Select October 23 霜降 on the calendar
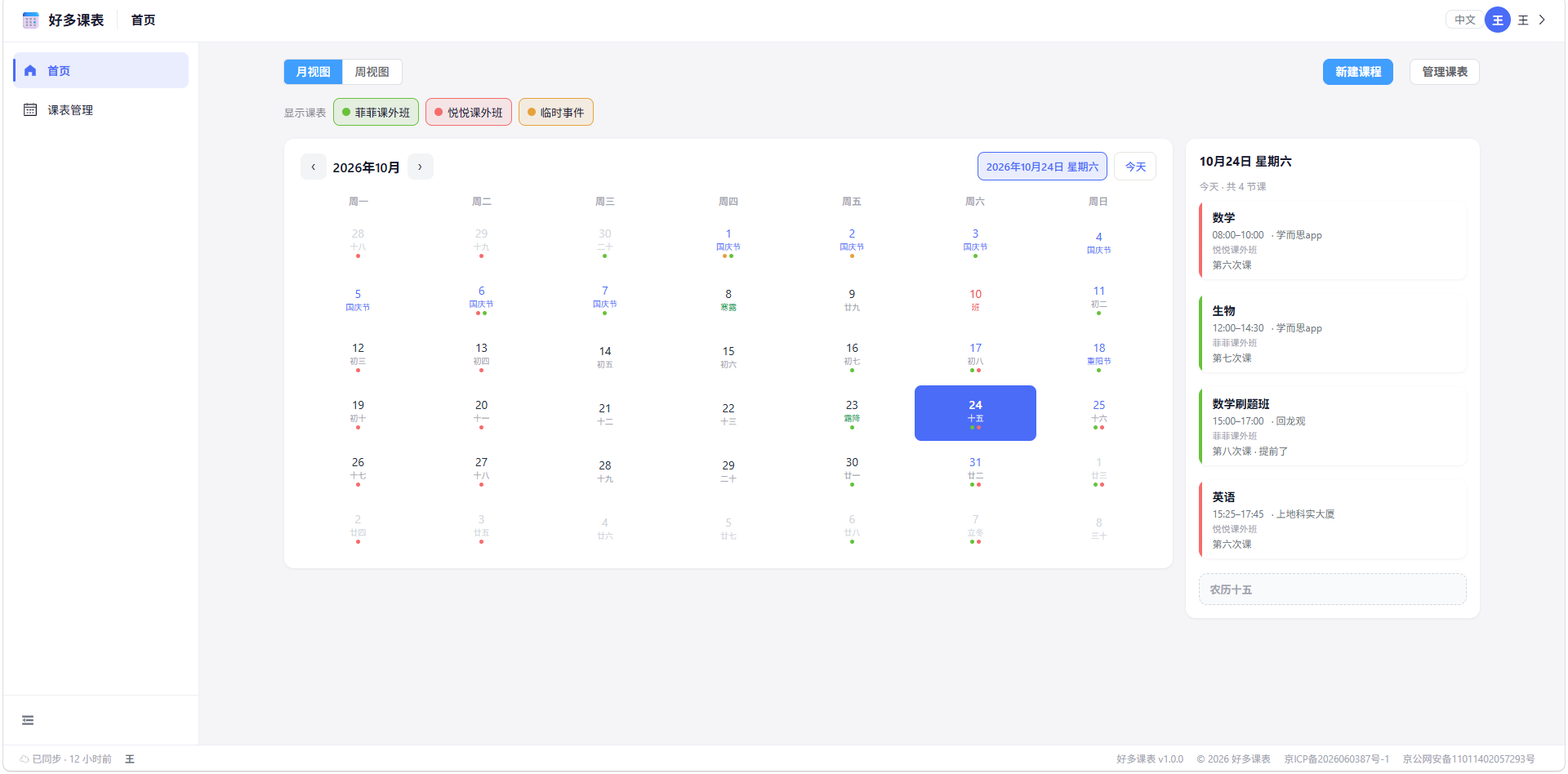 point(852,413)
